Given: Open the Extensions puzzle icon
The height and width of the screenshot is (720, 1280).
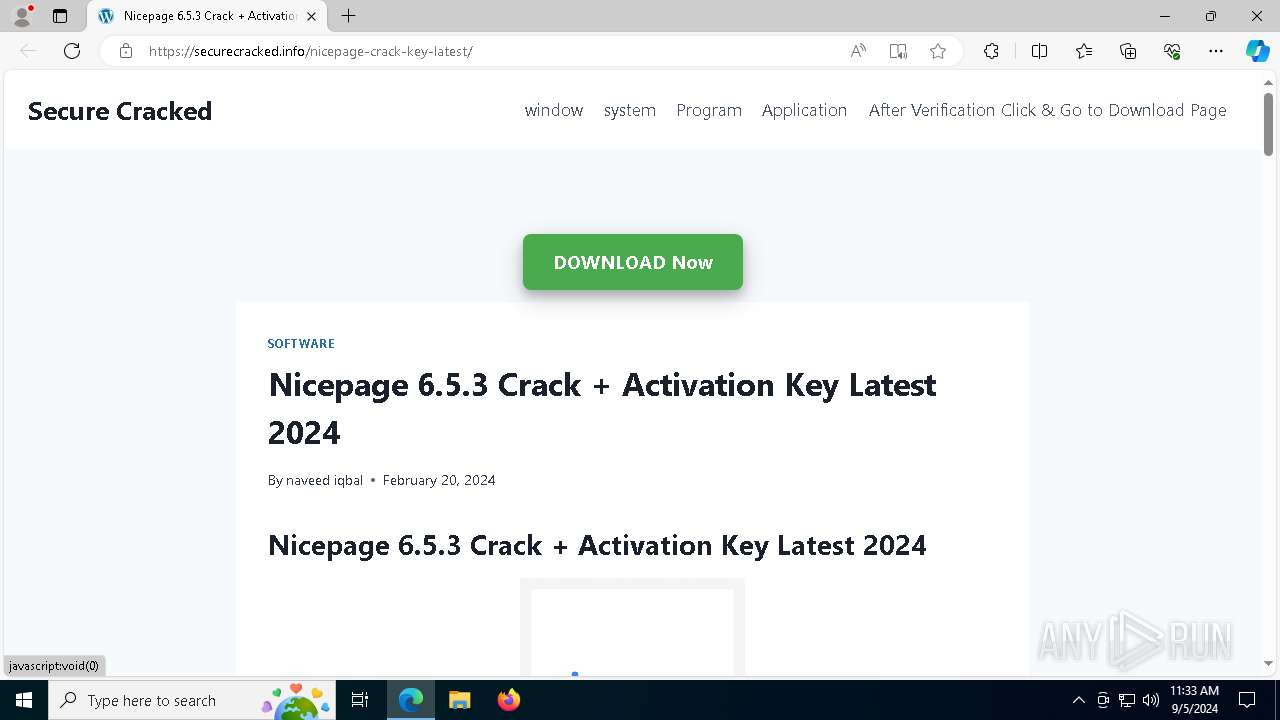Looking at the screenshot, I should (991, 51).
